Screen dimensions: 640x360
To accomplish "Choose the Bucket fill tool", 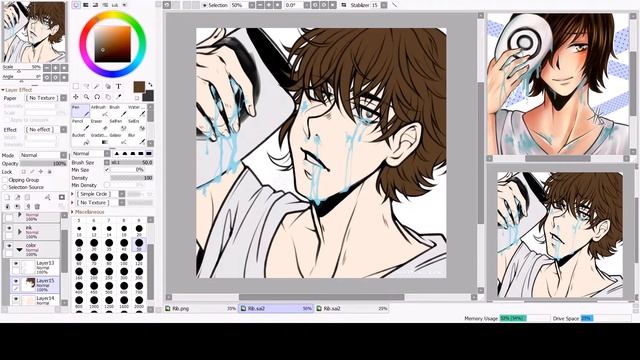I will 80,139.
